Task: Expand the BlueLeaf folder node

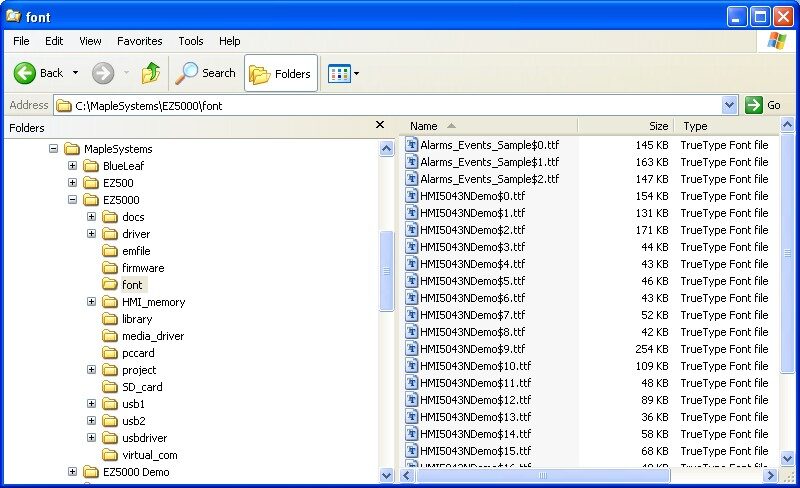Action: coord(72,165)
